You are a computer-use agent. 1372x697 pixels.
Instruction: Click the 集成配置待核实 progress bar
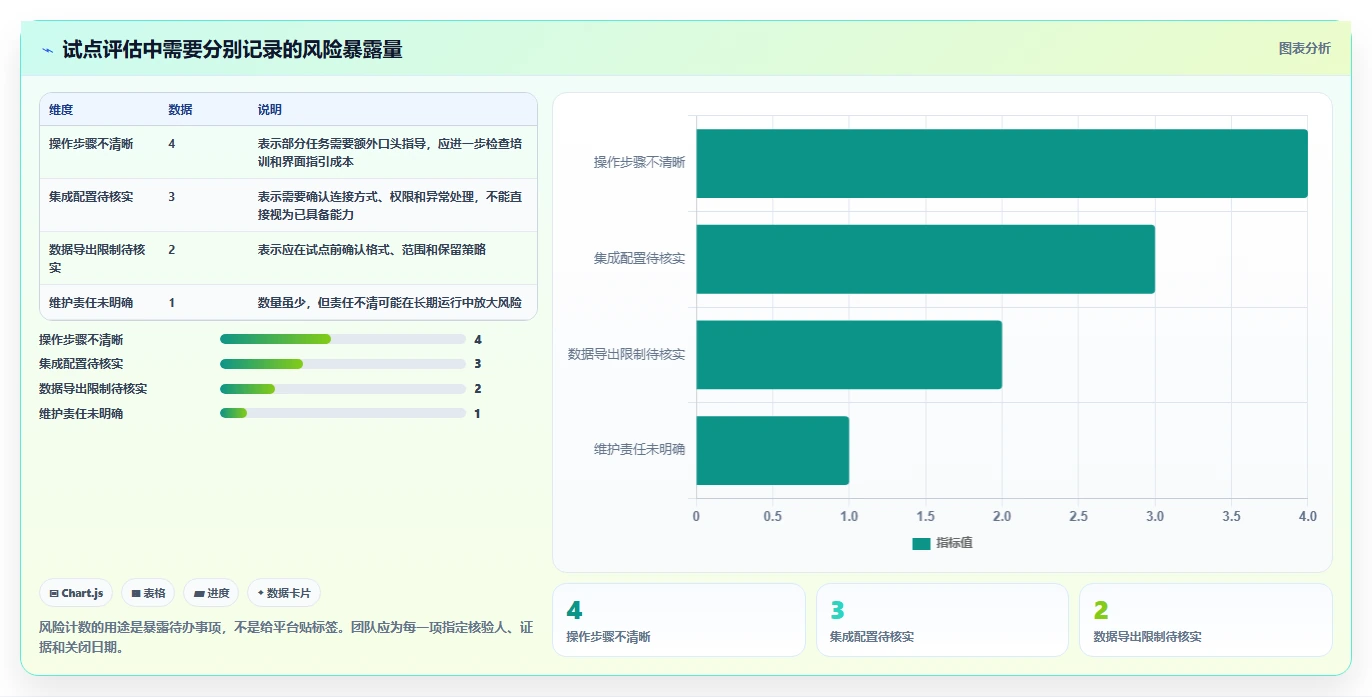[x=343, y=364]
